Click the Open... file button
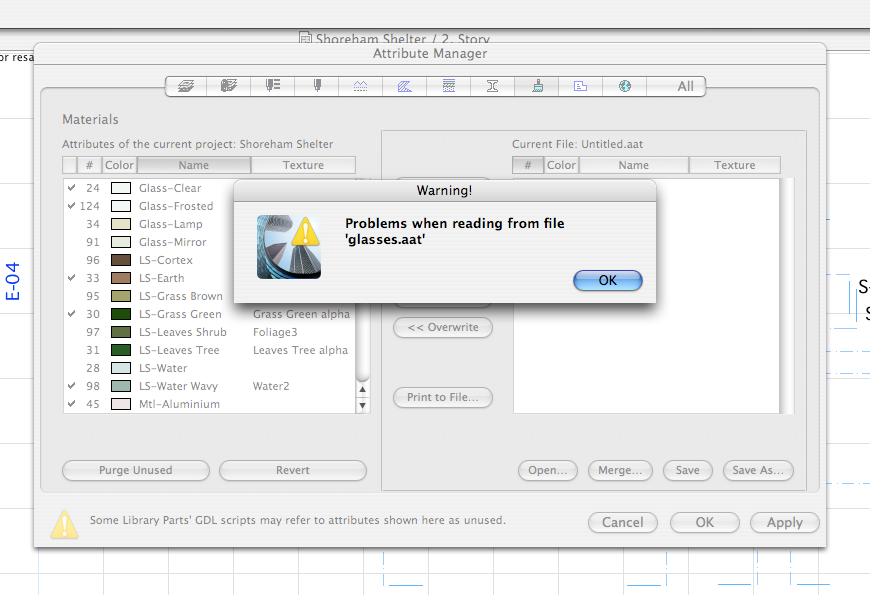The image size is (870, 595). tap(548, 470)
